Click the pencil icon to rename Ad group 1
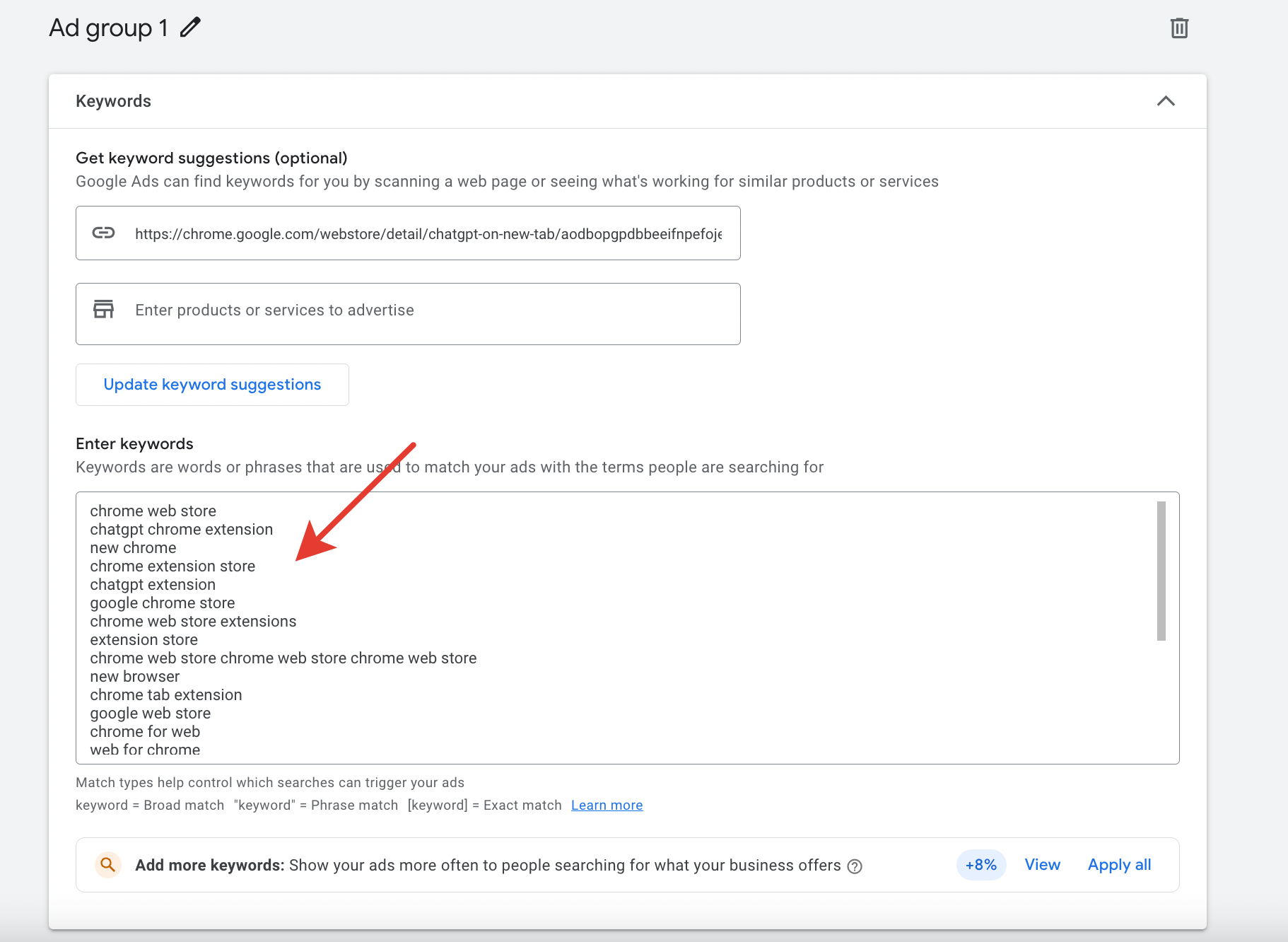The height and width of the screenshot is (942, 1288). (190, 28)
